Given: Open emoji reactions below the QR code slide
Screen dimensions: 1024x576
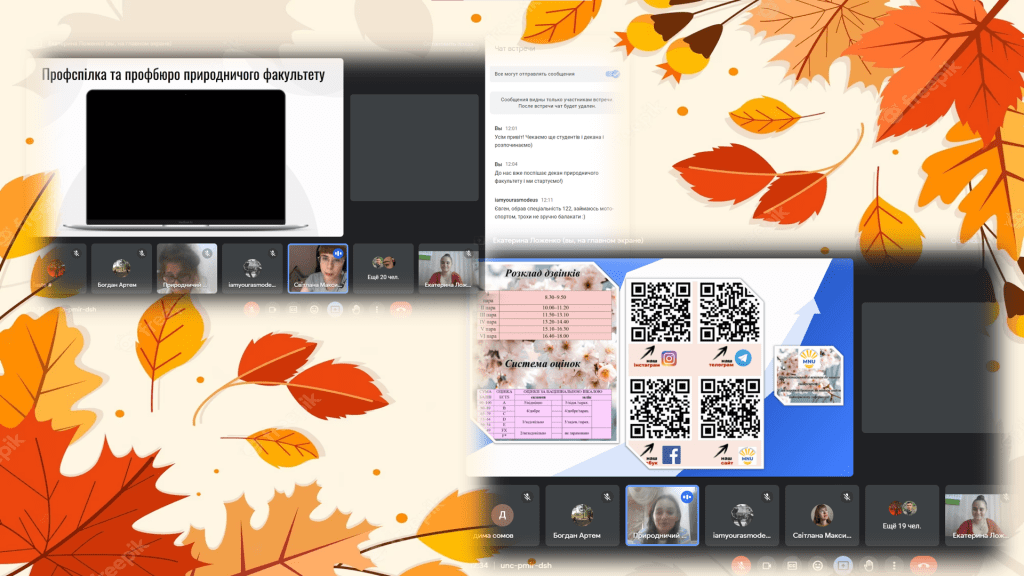Looking at the screenshot, I should pos(817,565).
